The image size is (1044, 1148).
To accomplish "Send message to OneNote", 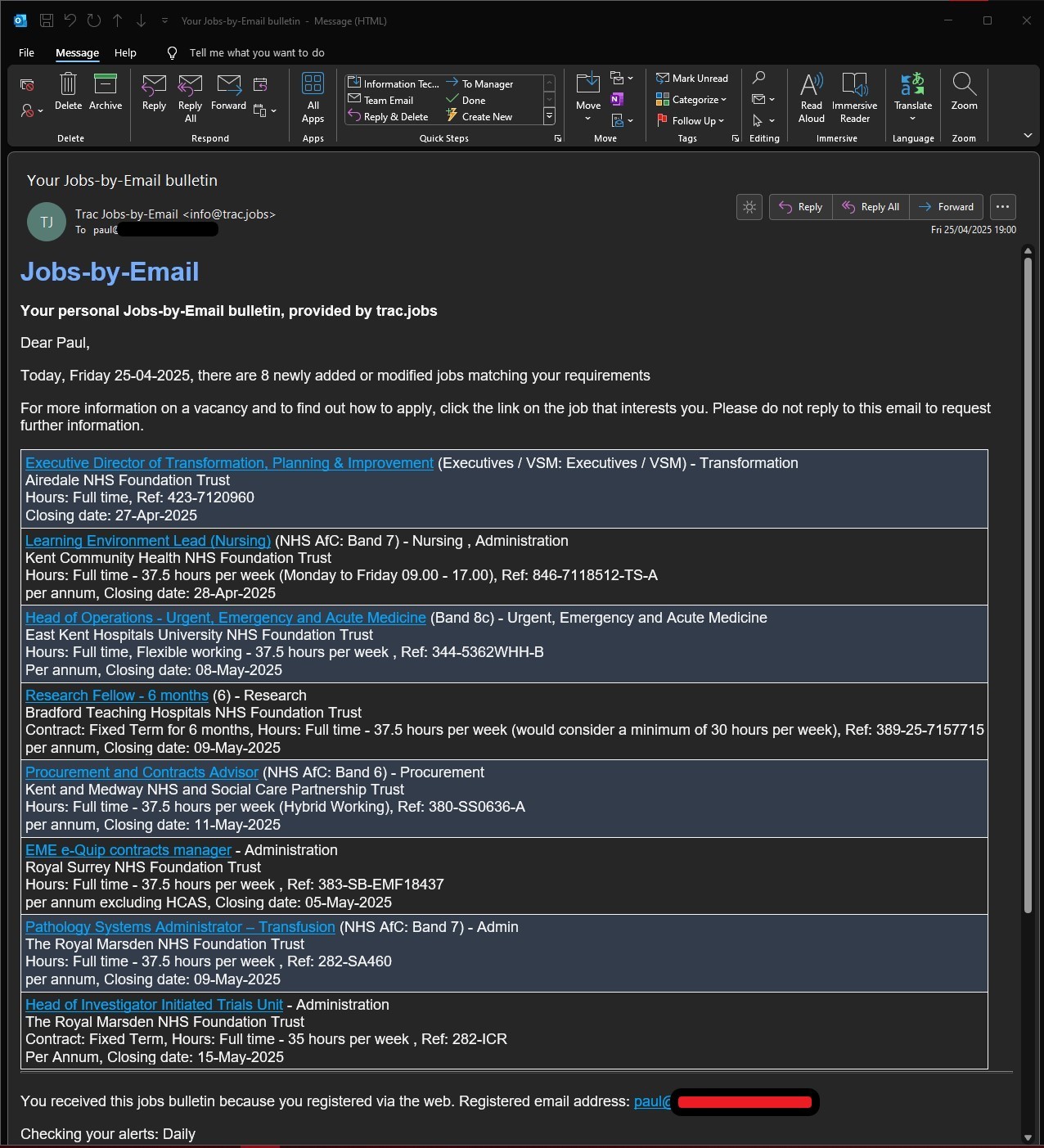I will tap(618, 99).
